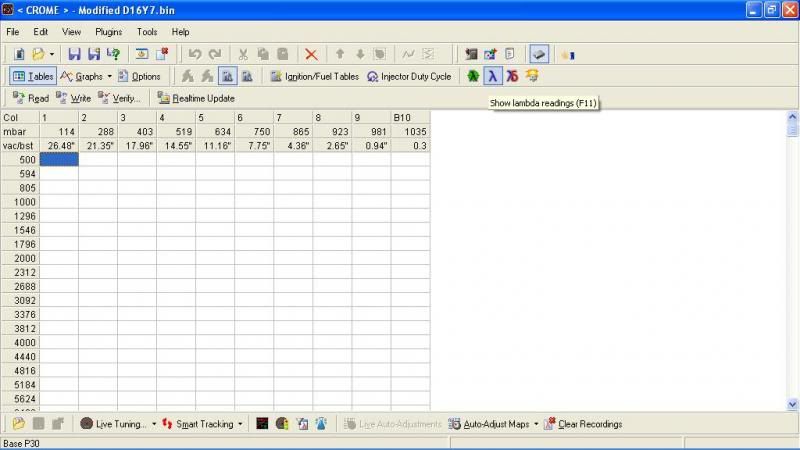This screenshot has width=800, height=450.
Task: Click the green bug icon beside lambda
Action: 473,76
